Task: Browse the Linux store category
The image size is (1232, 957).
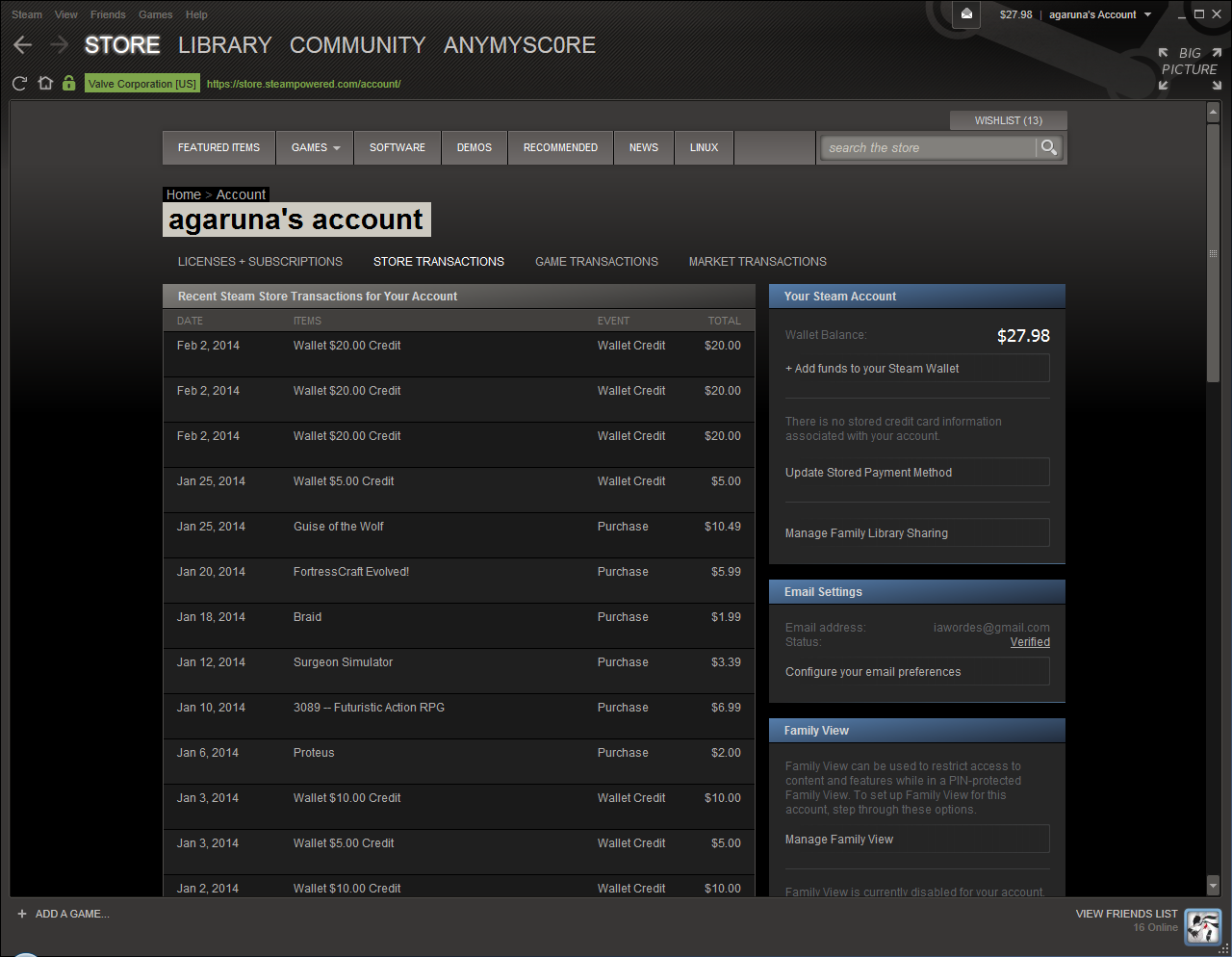Action: click(x=704, y=147)
